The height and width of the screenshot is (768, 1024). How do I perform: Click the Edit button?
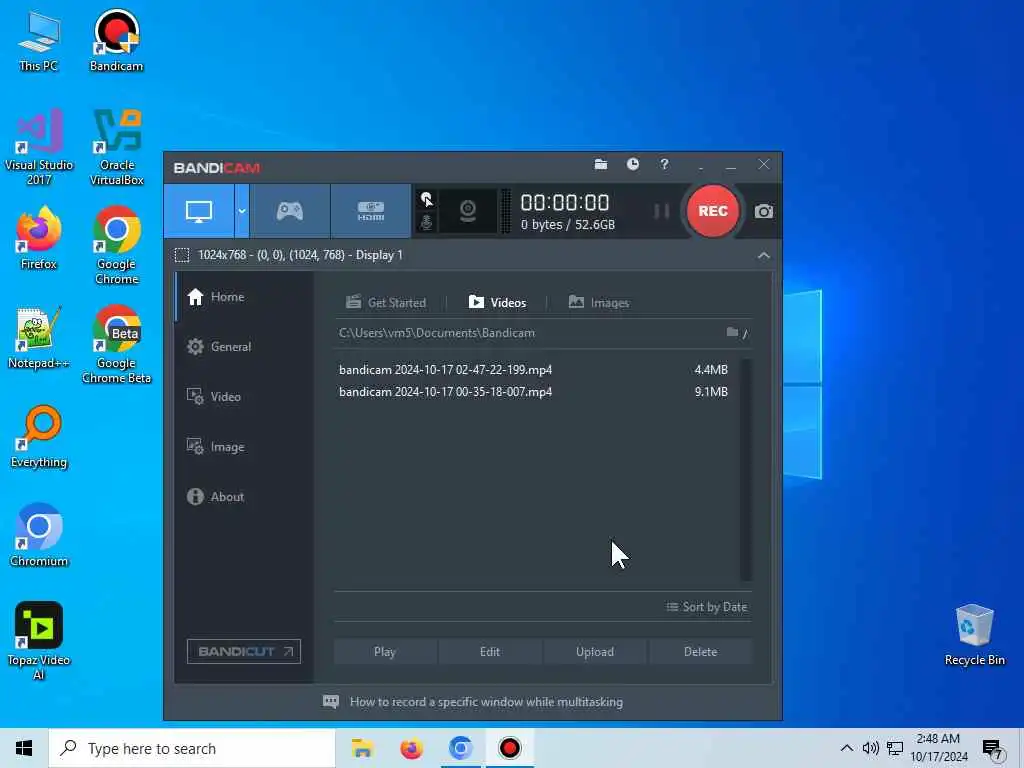(x=490, y=652)
